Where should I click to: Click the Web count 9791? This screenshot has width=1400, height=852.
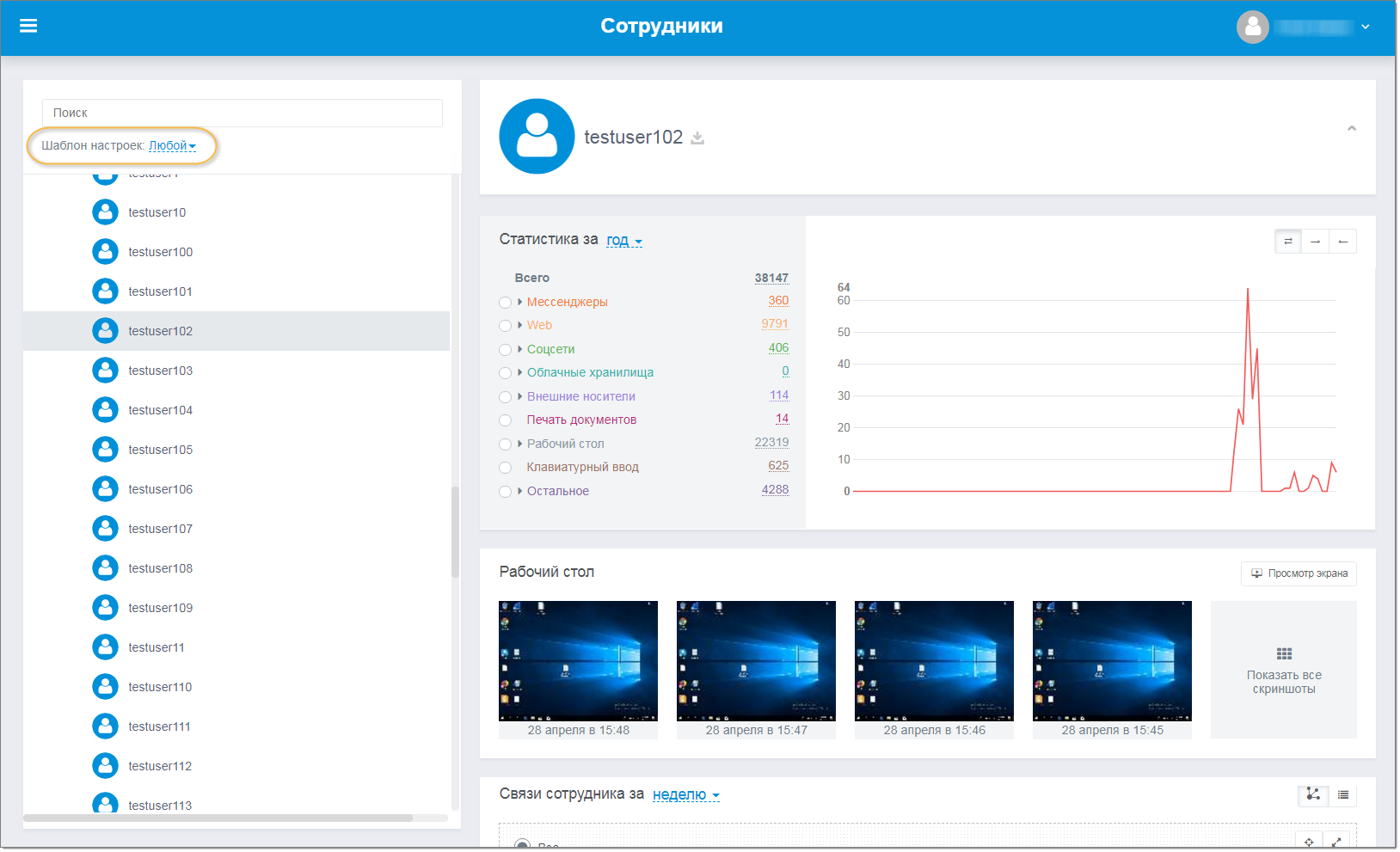(775, 324)
